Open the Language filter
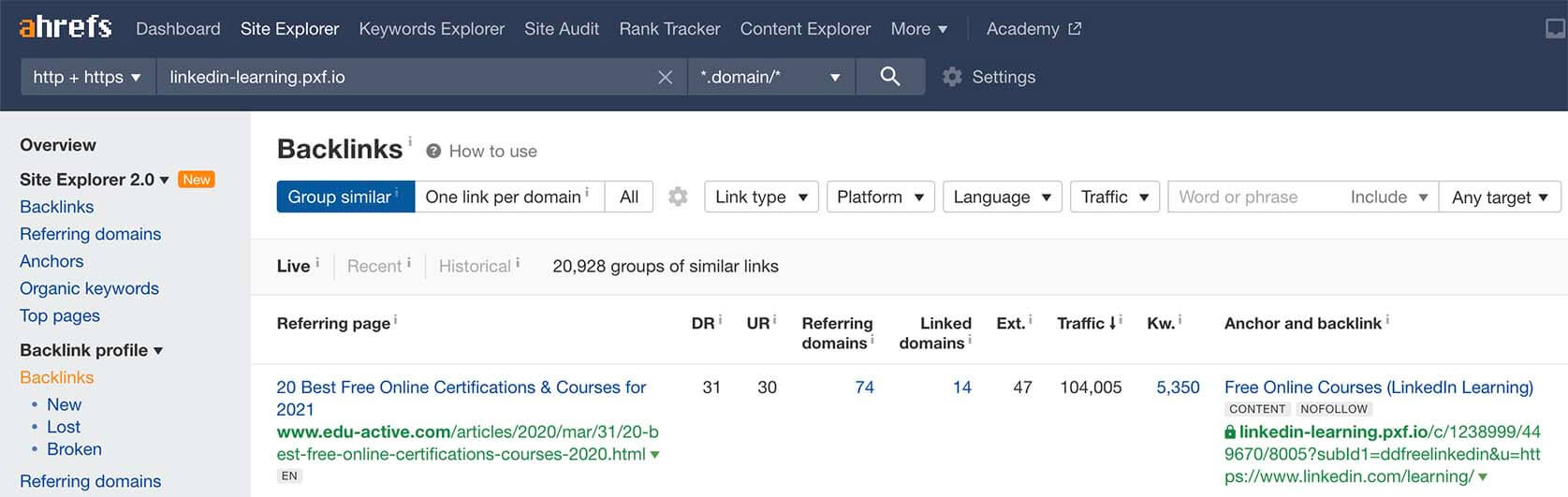Screen dimensions: 1568x497 (1002, 197)
